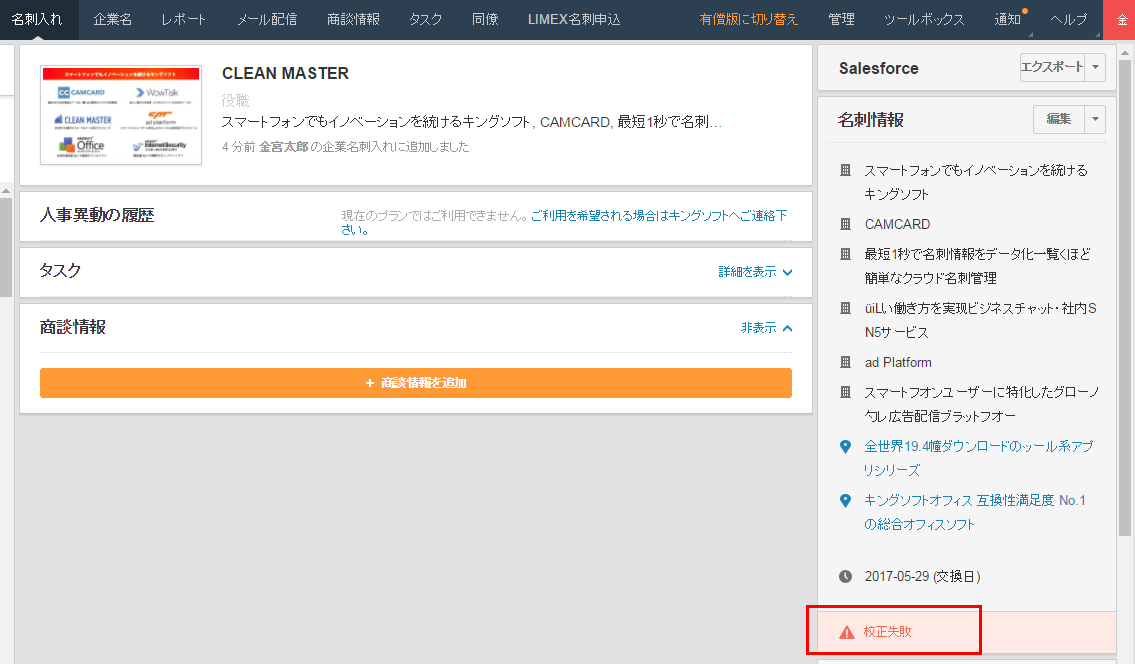Open the エクスポート dropdown arrow

coord(1095,67)
